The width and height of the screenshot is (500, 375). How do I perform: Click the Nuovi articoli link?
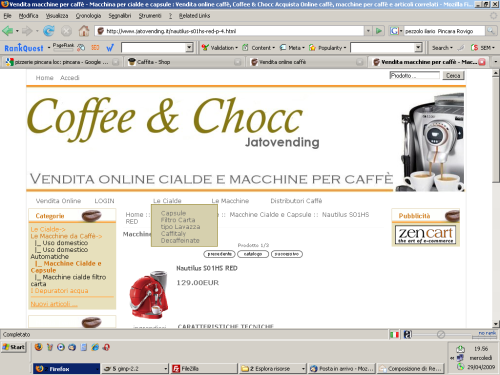pos(54,304)
